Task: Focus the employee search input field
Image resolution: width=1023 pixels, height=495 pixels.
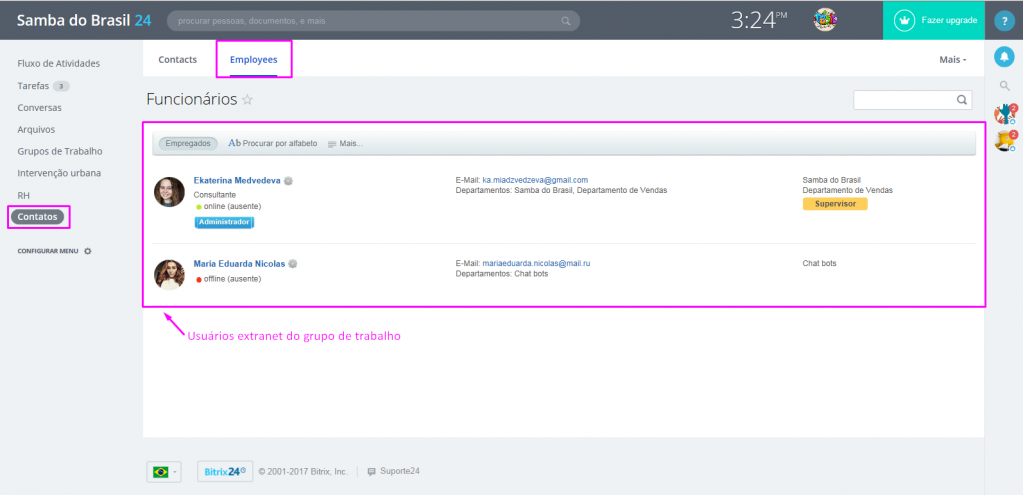Action: coord(912,100)
